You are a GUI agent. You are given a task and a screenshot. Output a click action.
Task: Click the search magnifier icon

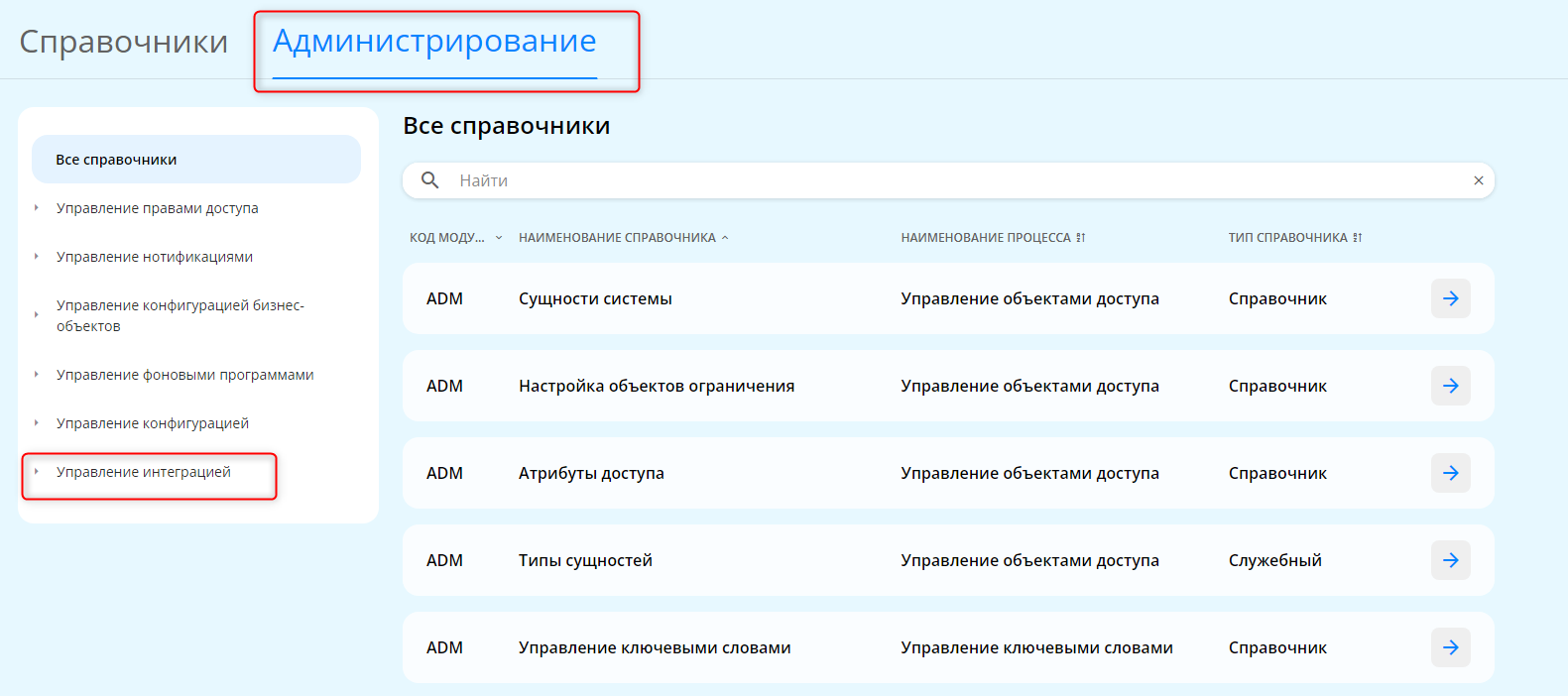(x=430, y=180)
